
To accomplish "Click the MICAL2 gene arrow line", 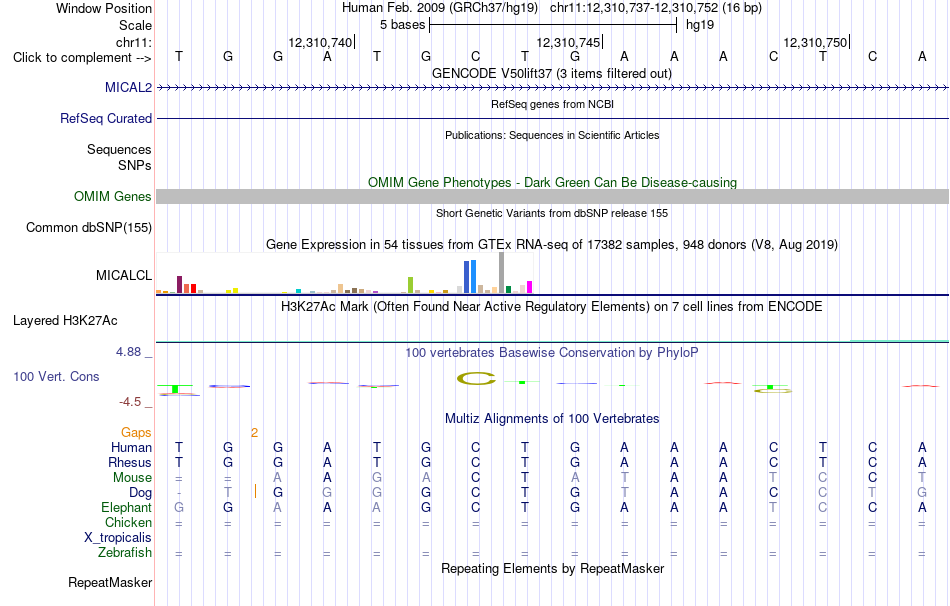I will tap(552, 88).
